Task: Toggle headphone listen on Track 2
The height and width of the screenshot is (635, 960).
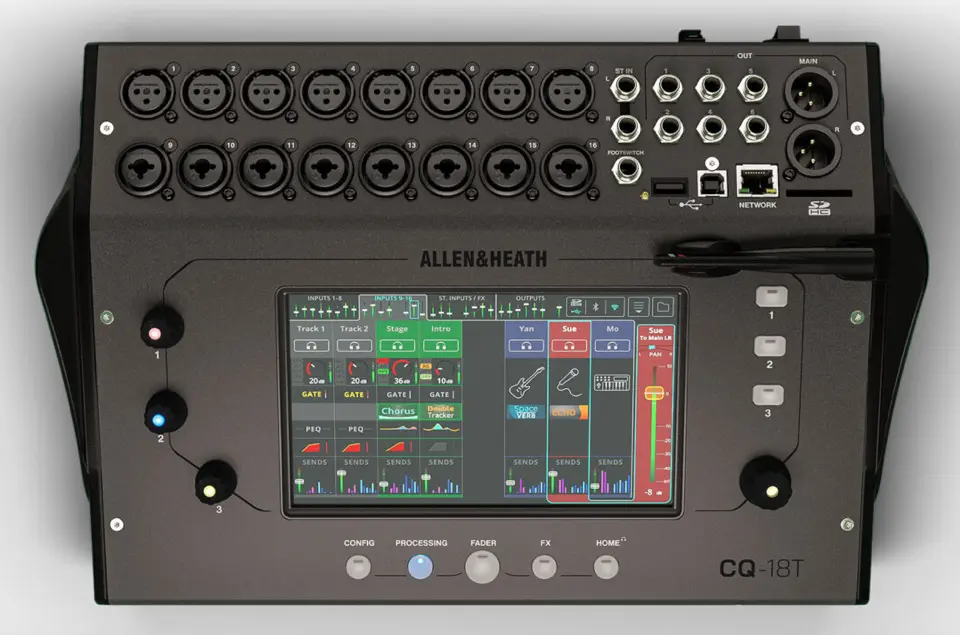Action: (x=354, y=346)
